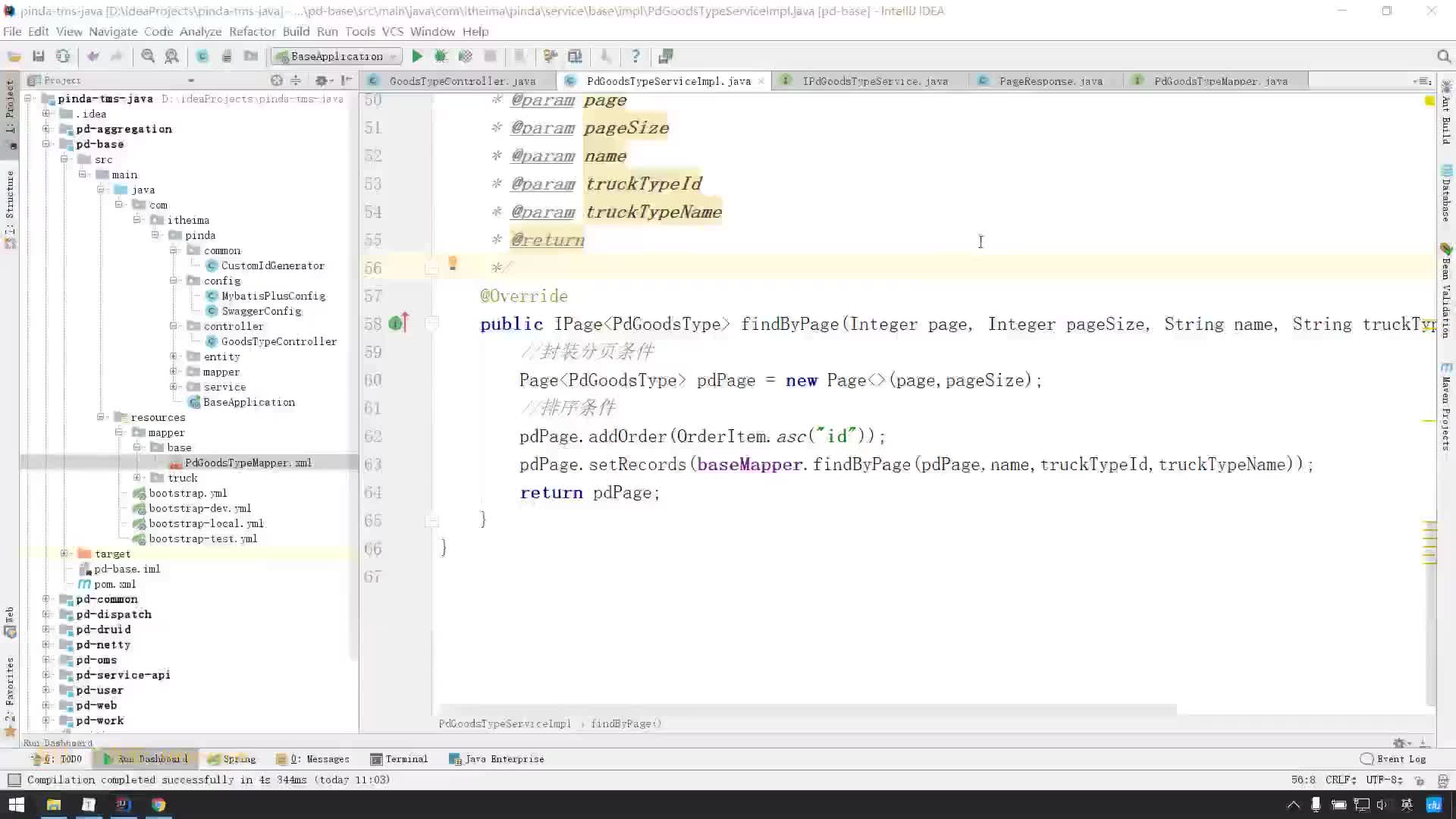Open the Java Enterprise tool window
Screen dimensions: 1456x819
[497, 759]
